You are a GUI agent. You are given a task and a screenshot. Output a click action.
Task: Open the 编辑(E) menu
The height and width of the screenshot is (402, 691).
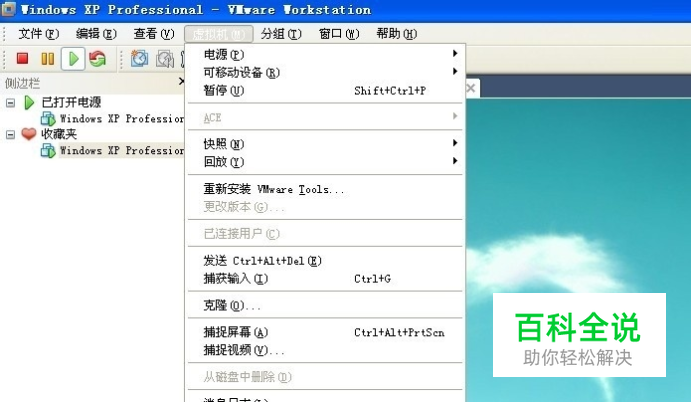pyautogui.click(x=96, y=34)
